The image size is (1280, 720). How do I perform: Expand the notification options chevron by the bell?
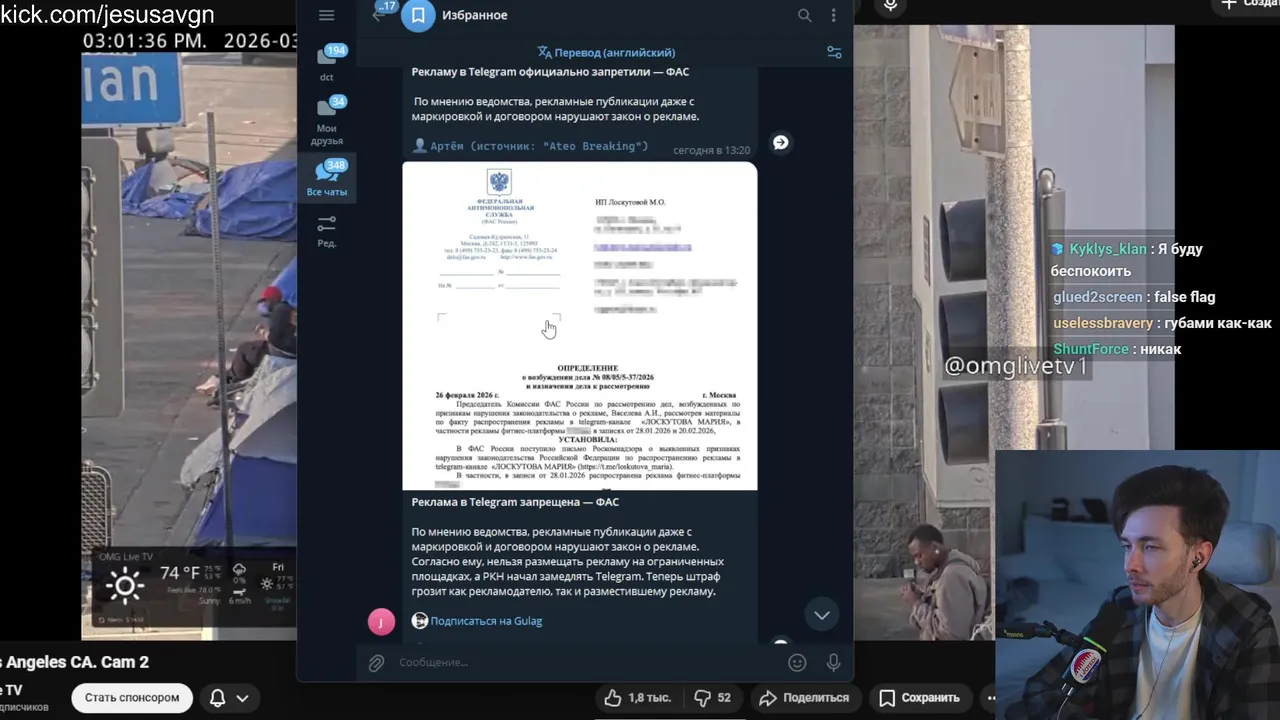click(242, 698)
